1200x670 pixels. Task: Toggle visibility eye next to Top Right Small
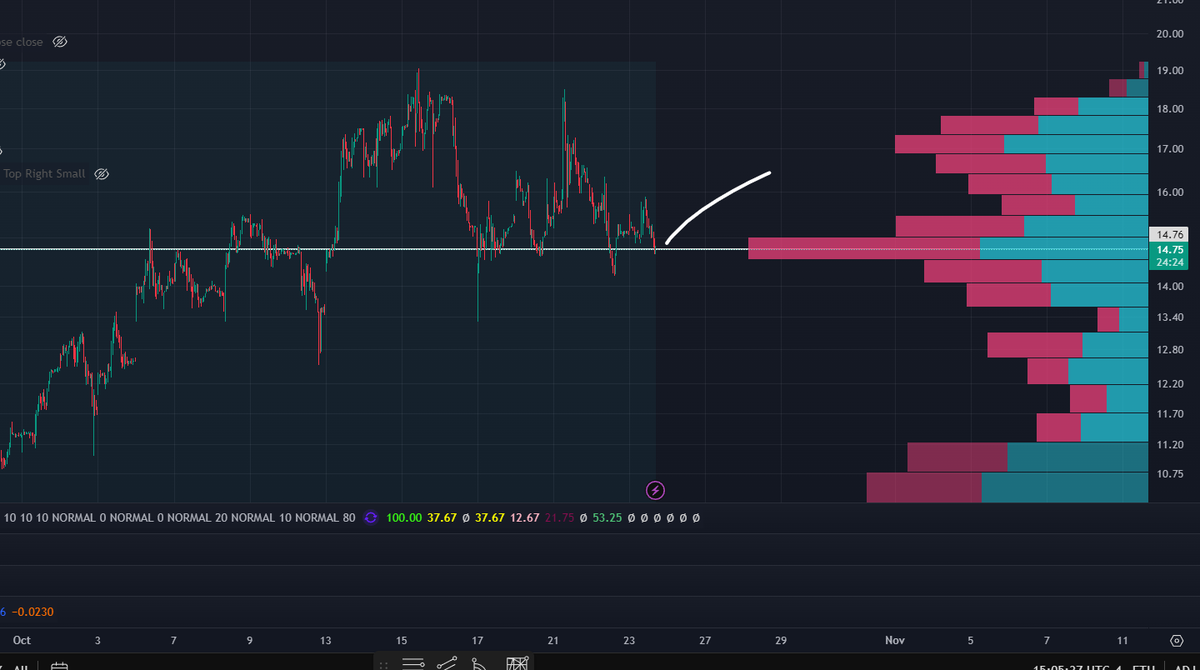101,174
